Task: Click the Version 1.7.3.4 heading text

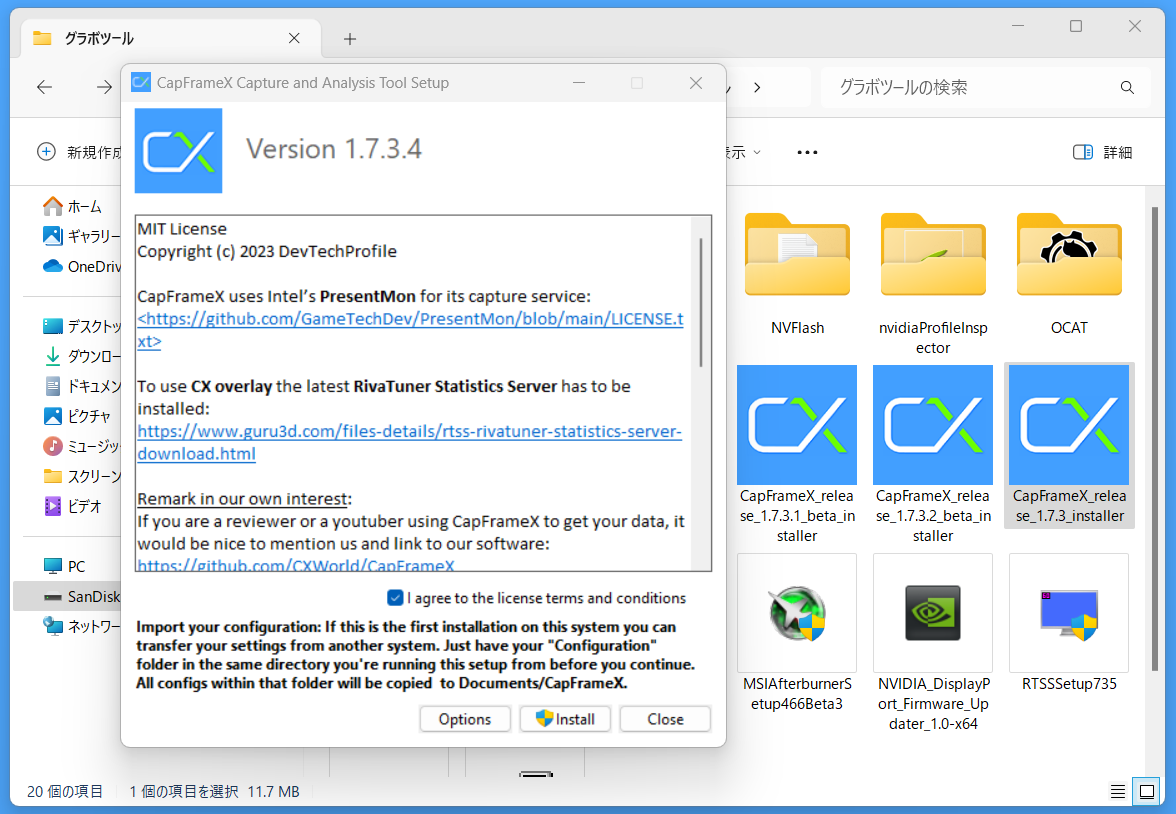Action: (x=334, y=149)
